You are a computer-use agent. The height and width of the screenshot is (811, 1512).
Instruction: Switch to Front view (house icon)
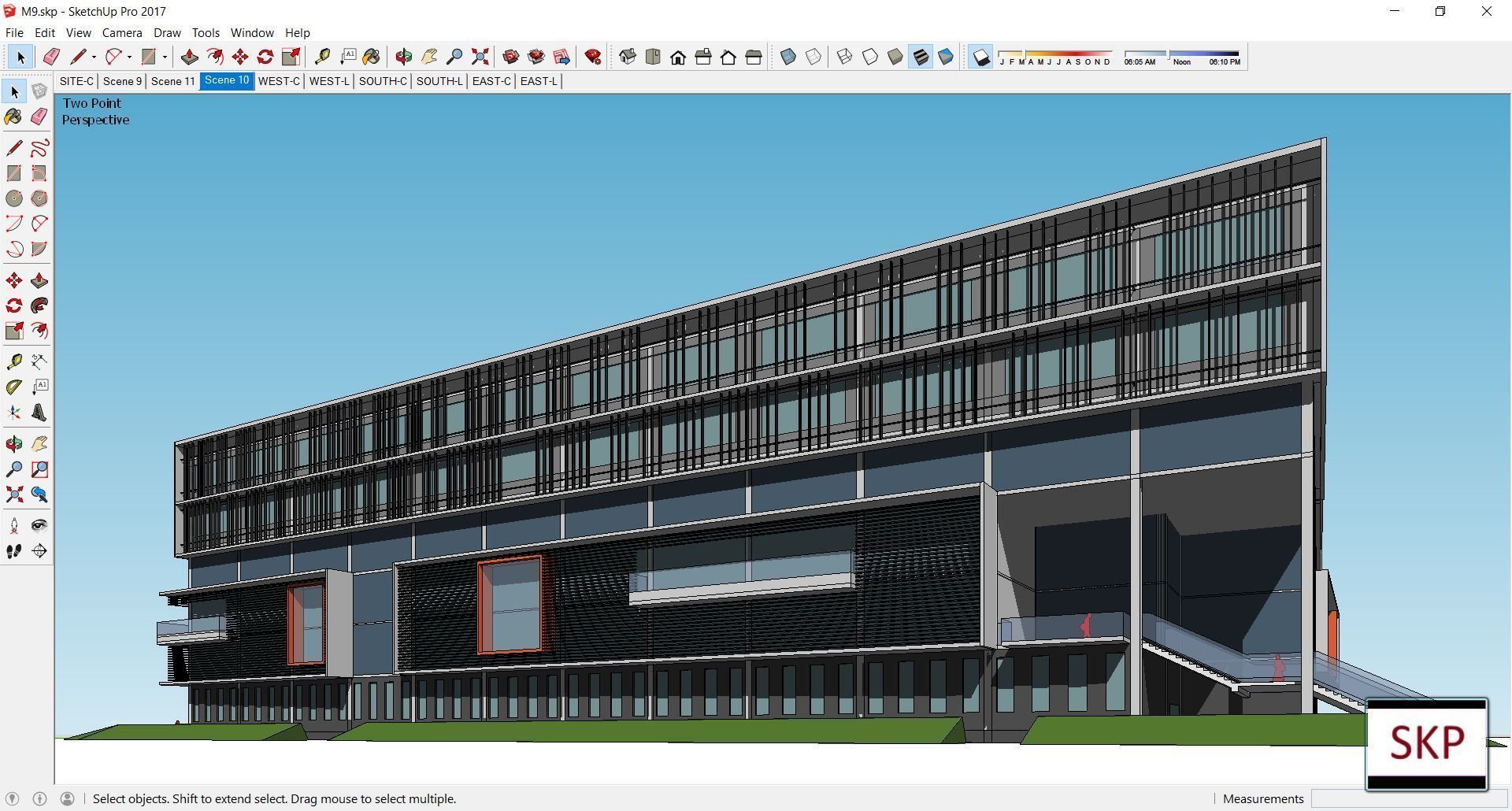(678, 57)
